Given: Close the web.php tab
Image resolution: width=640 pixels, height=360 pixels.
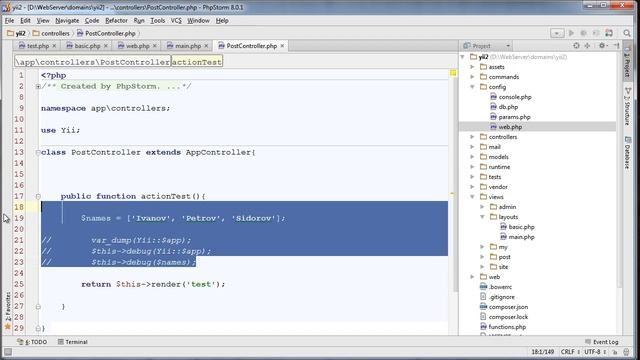Looking at the screenshot, I should [x=155, y=46].
